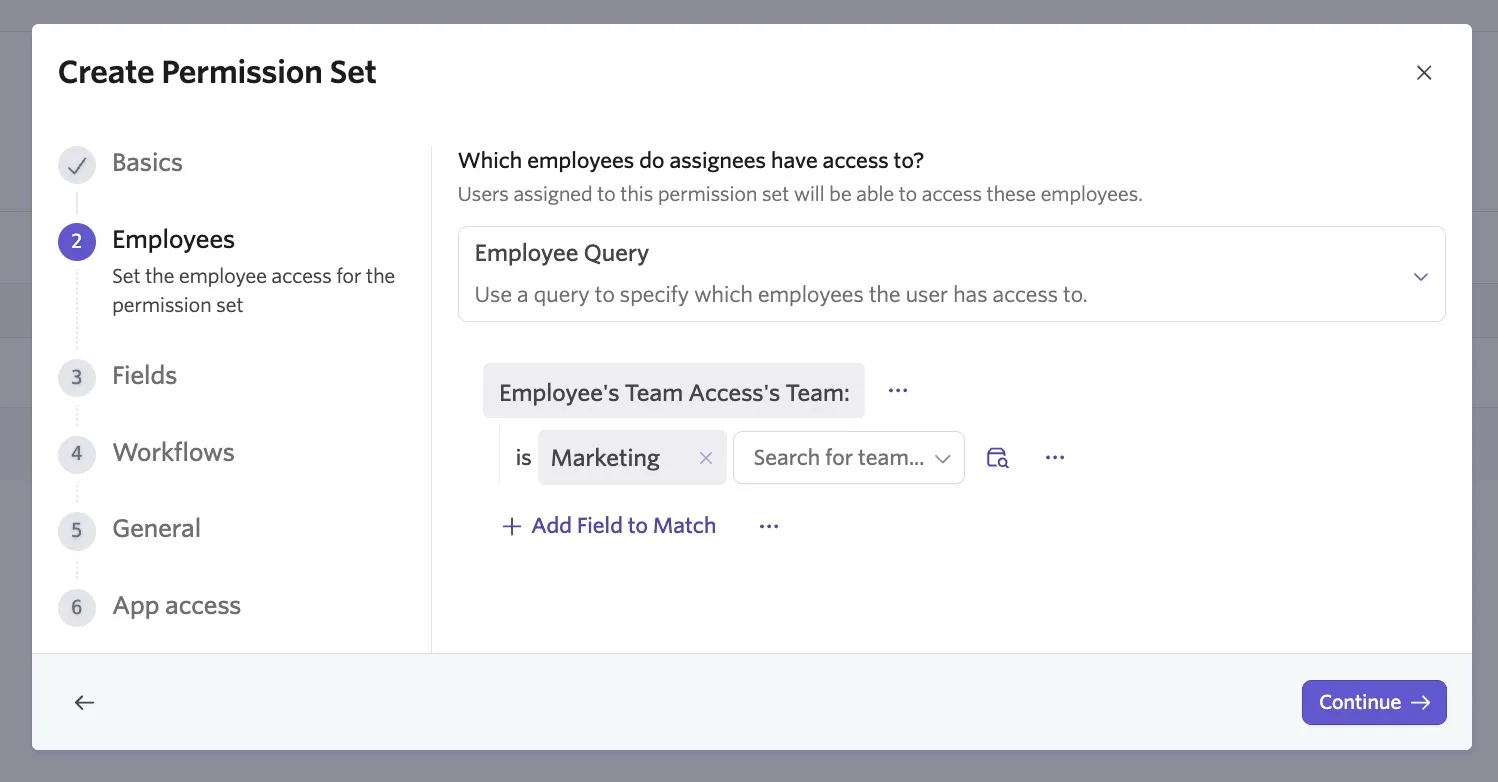The height and width of the screenshot is (782, 1498).
Task: Click 'Users assigned to this permission set' text
Action: click(x=800, y=194)
